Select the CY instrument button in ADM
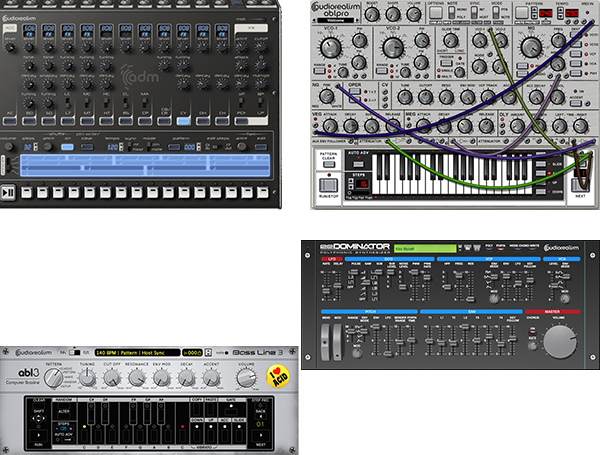Screen dimensions: 600x455 183,121
